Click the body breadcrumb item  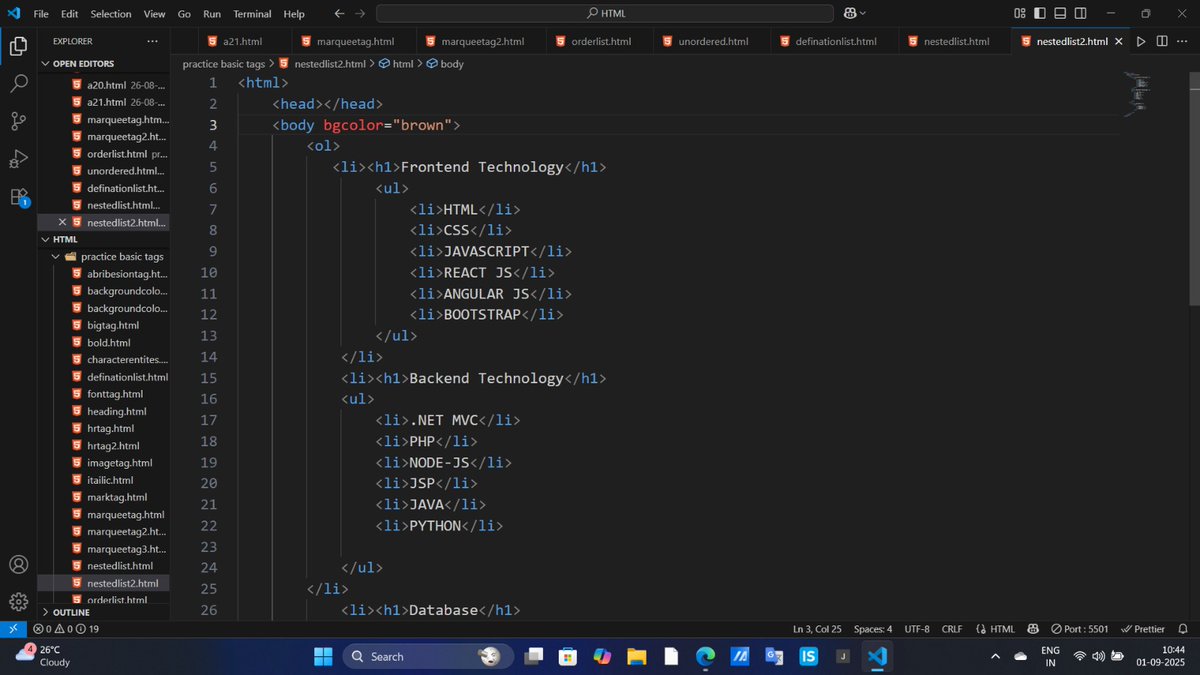(x=445, y=63)
